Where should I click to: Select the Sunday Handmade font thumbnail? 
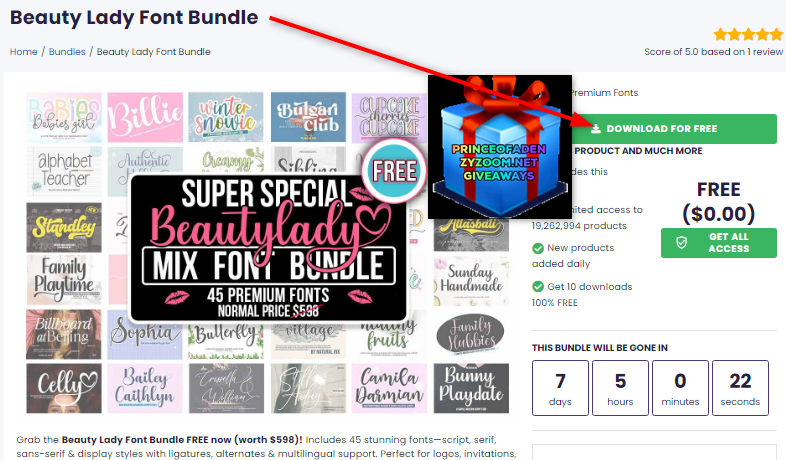pos(471,280)
